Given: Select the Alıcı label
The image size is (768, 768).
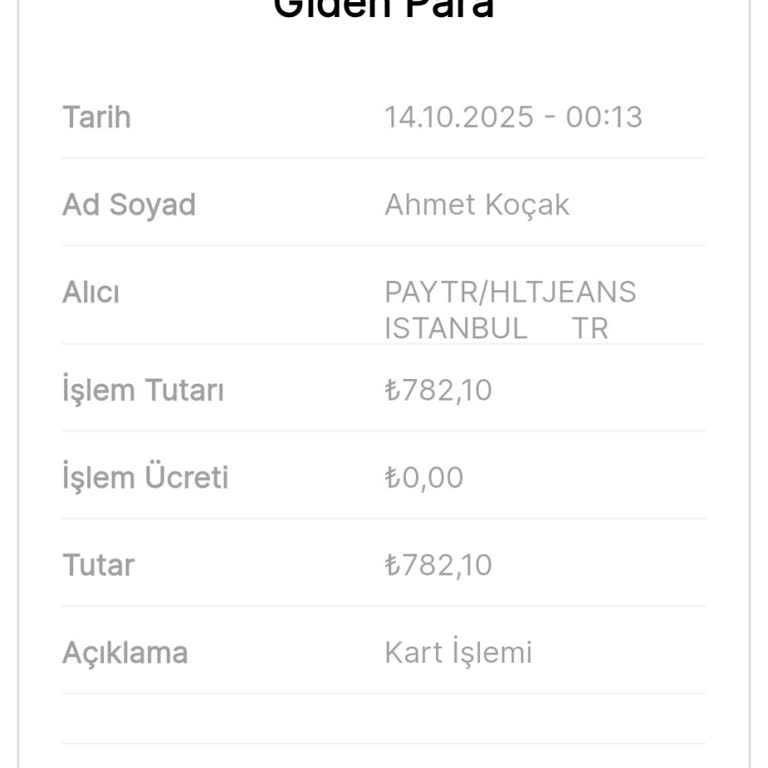Looking at the screenshot, I should point(91,292).
